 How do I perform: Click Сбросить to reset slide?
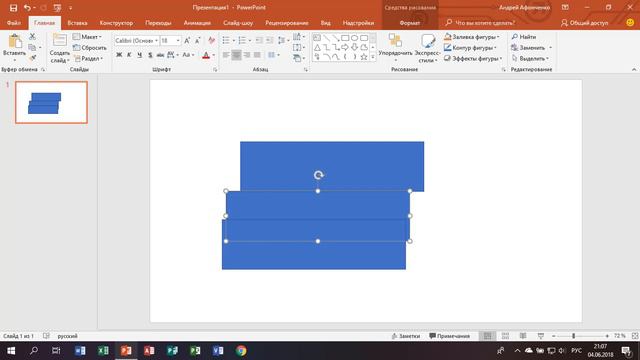(89, 48)
